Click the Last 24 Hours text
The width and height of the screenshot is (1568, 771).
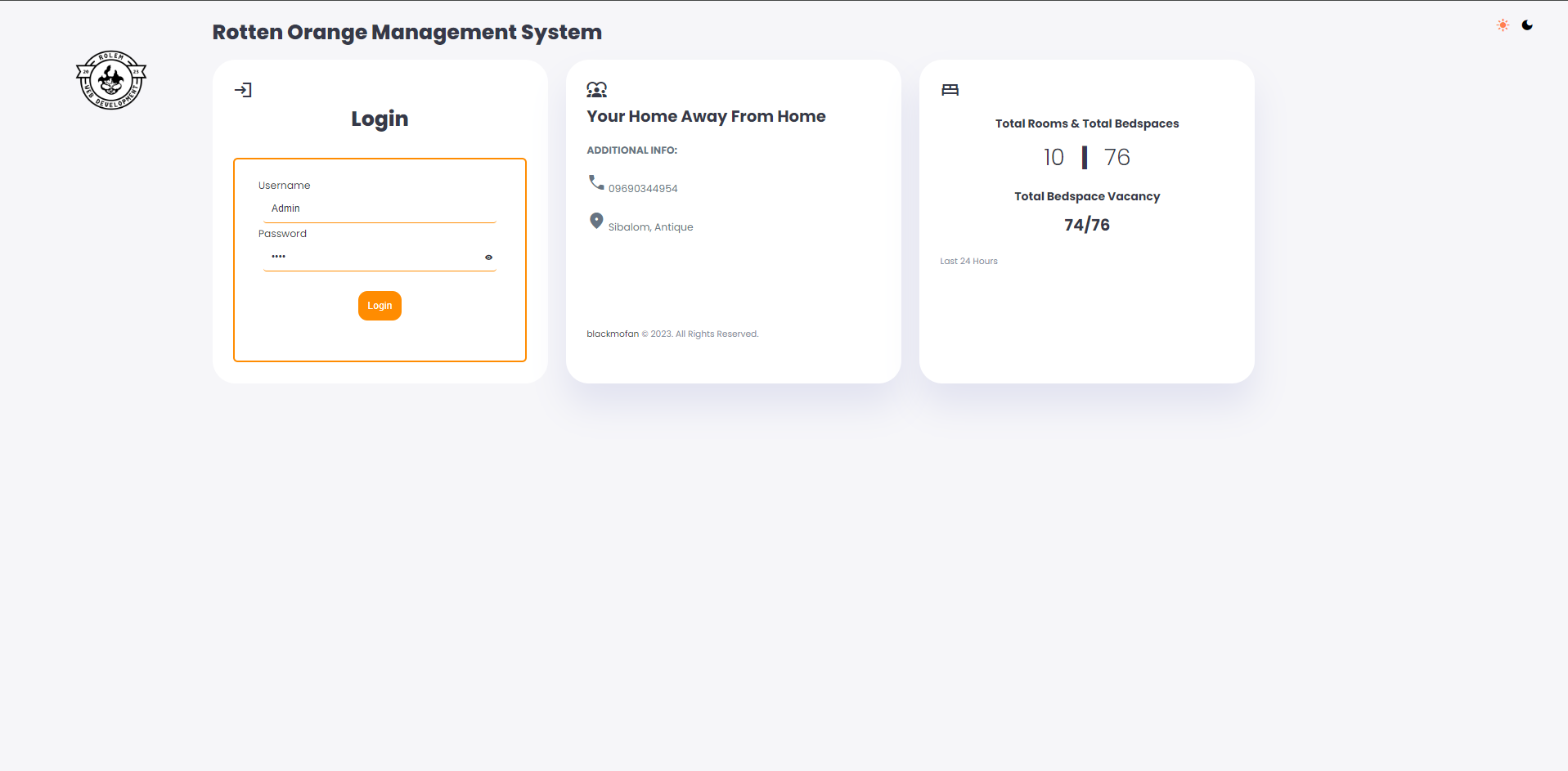(968, 262)
